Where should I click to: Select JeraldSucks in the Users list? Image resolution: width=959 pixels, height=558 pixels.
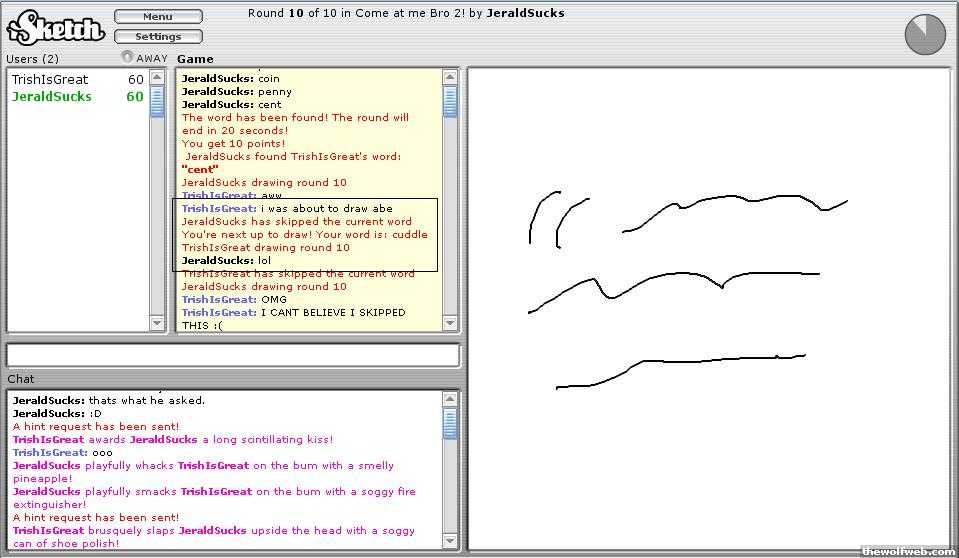[52, 97]
